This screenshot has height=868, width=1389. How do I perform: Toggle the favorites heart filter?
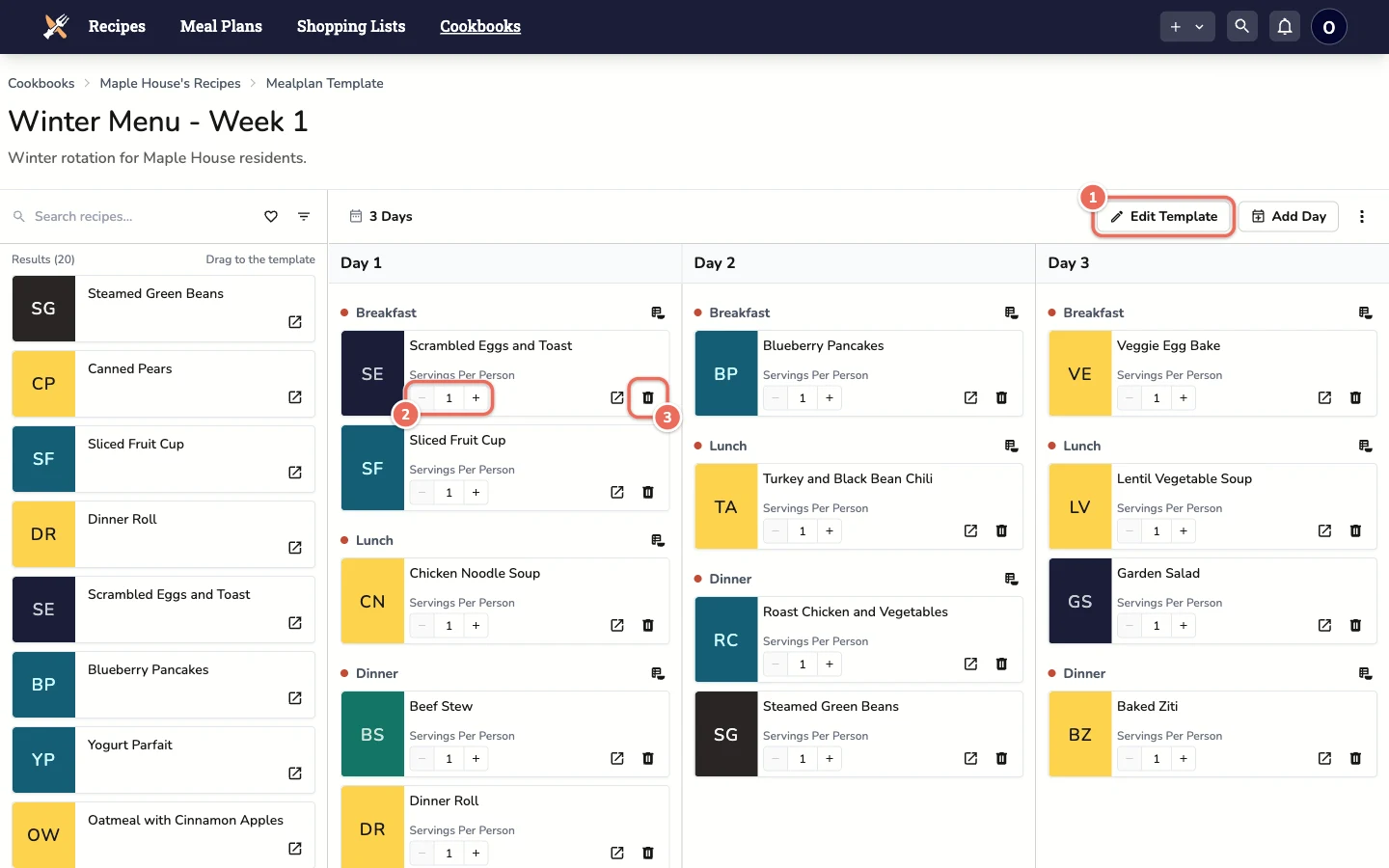[271, 217]
